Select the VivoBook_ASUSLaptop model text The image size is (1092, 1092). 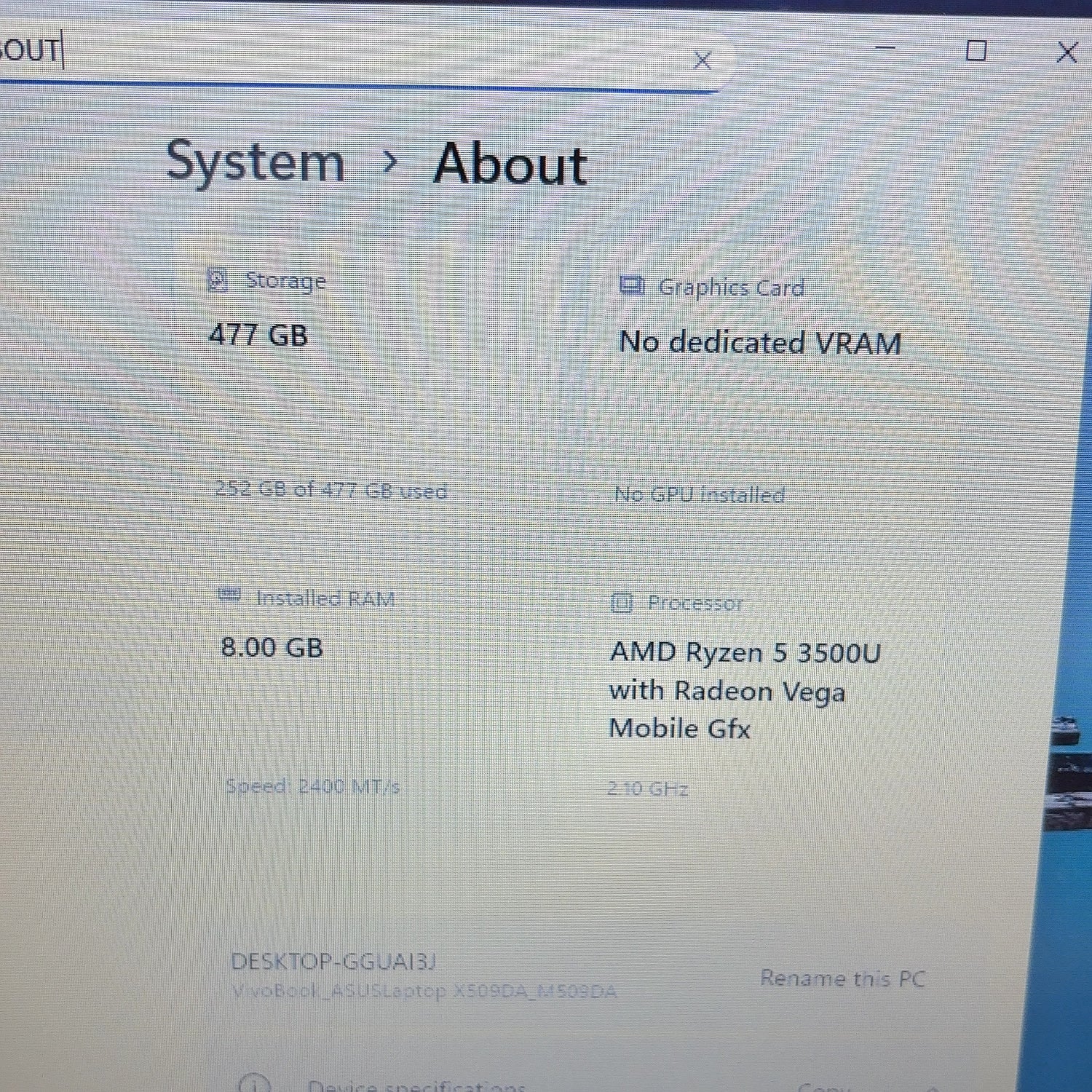tap(424, 991)
